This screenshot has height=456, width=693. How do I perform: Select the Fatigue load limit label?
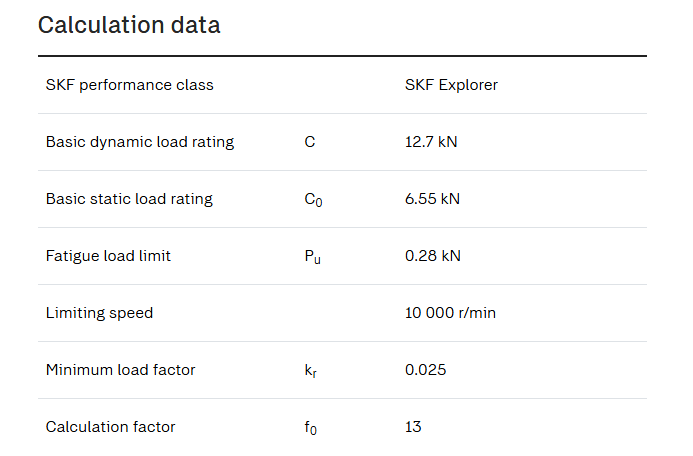pyautogui.click(x=108, y=256)
